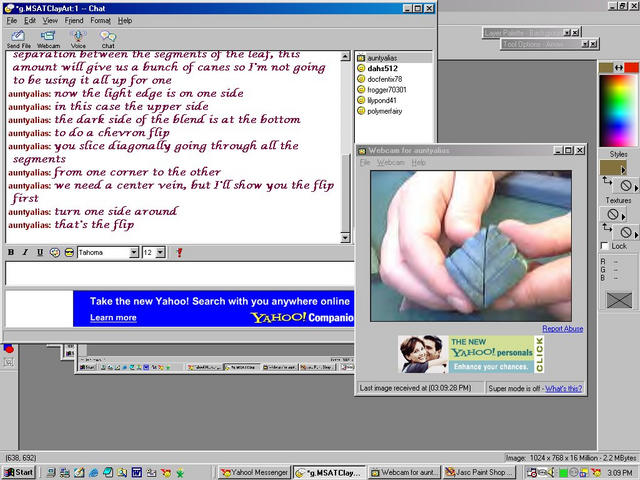640x480 pixels.
Task: Toggle italic text formatting
Action: pyautogui.click(x=25, y=253)
